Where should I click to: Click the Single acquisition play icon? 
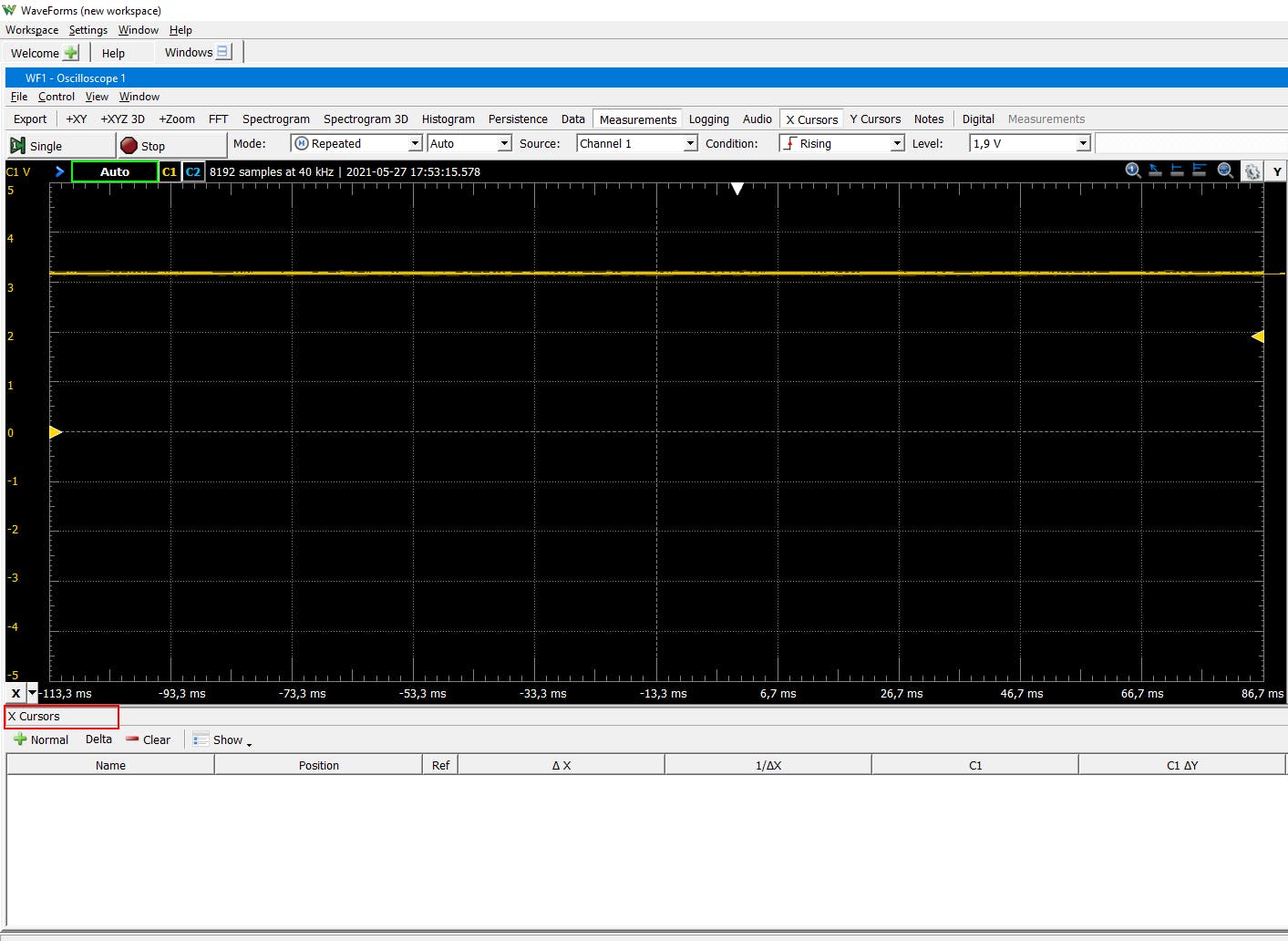point(17,146)
